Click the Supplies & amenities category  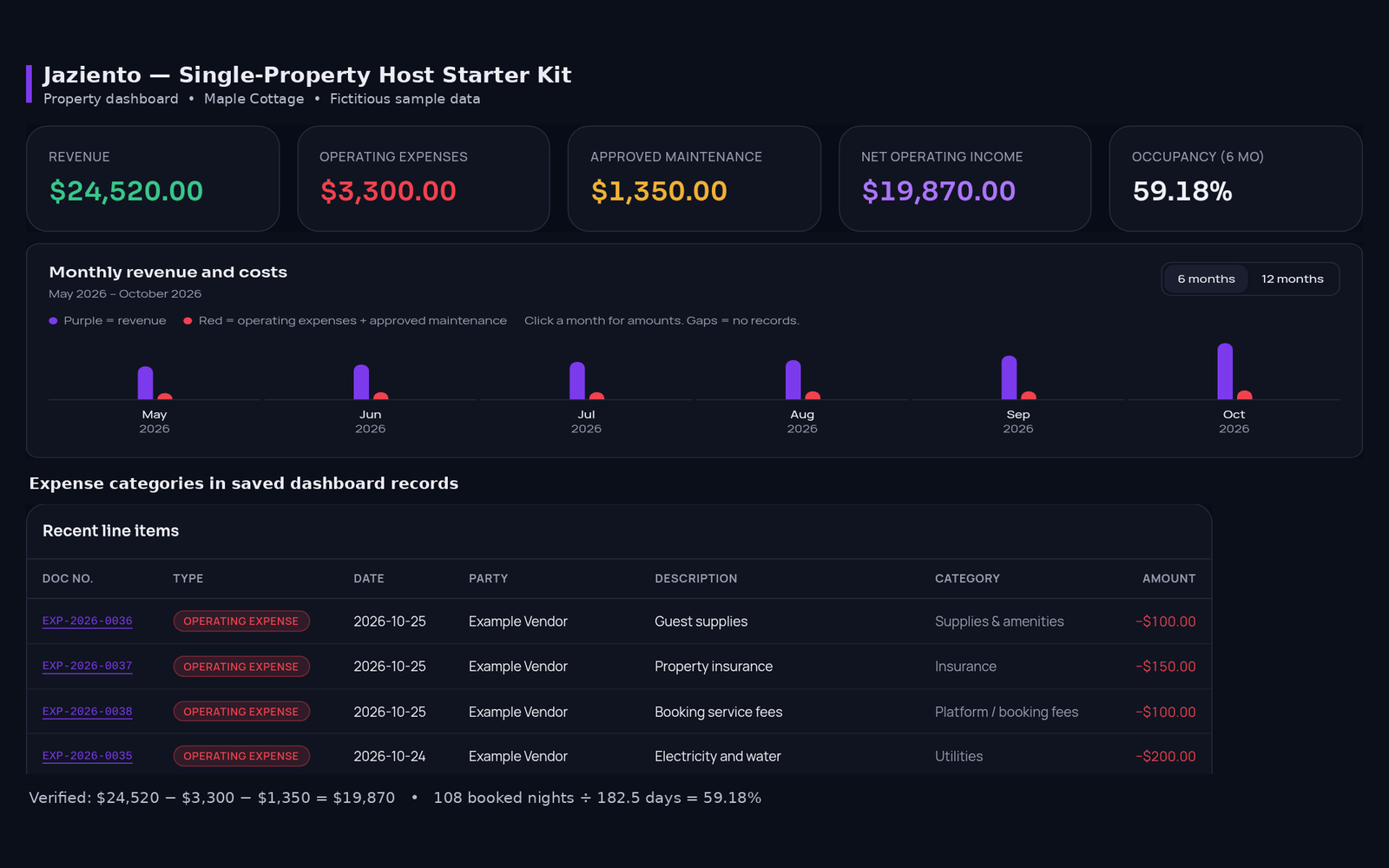(x=999, y=621)
